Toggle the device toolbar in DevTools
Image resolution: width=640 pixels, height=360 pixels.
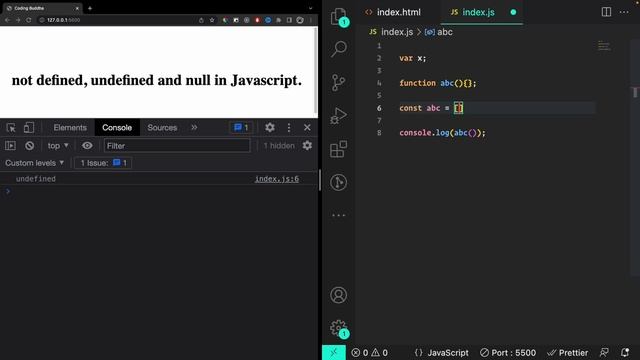(x=29, y=128)
